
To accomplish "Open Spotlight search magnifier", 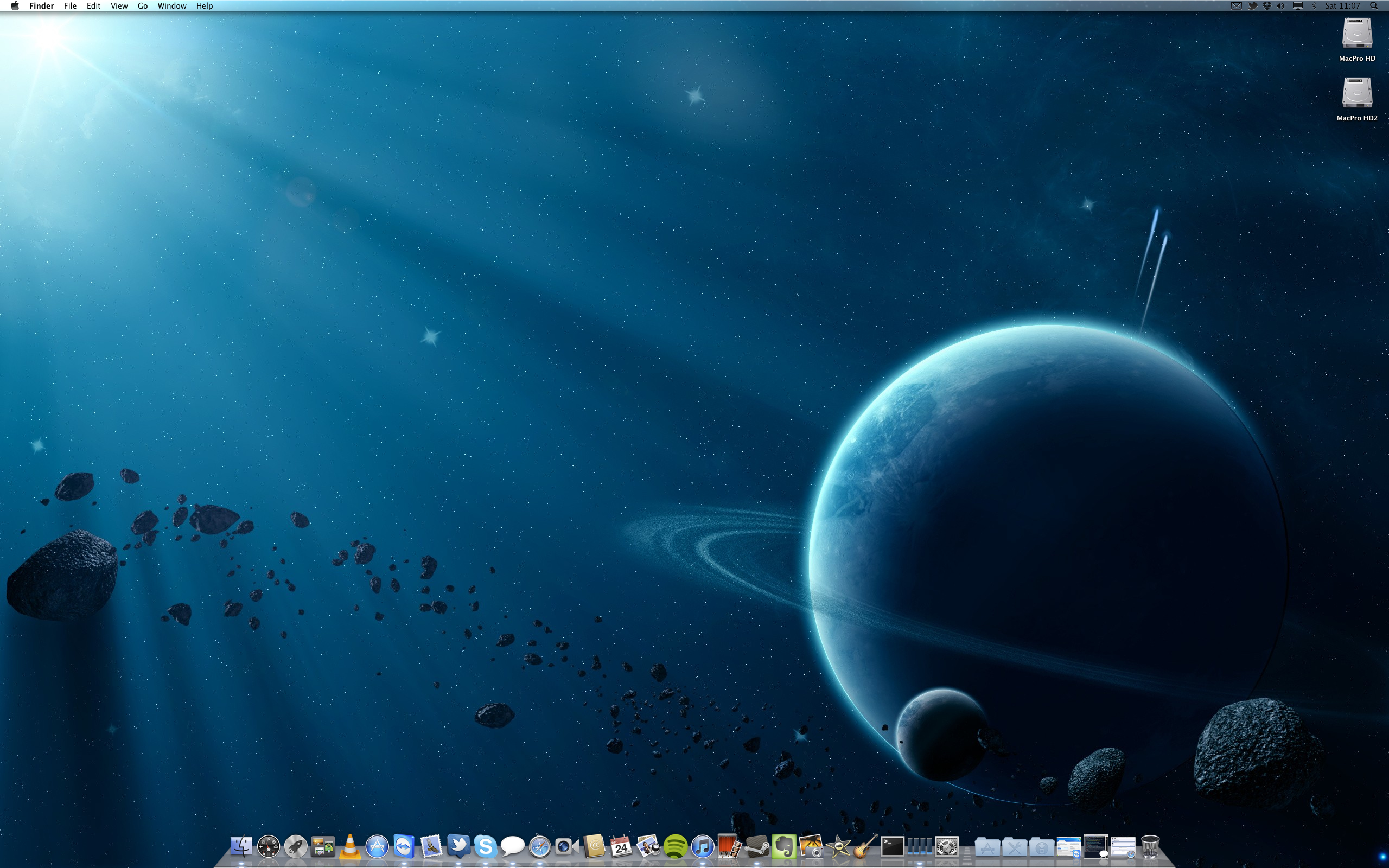I will (x=1373, y=6).
